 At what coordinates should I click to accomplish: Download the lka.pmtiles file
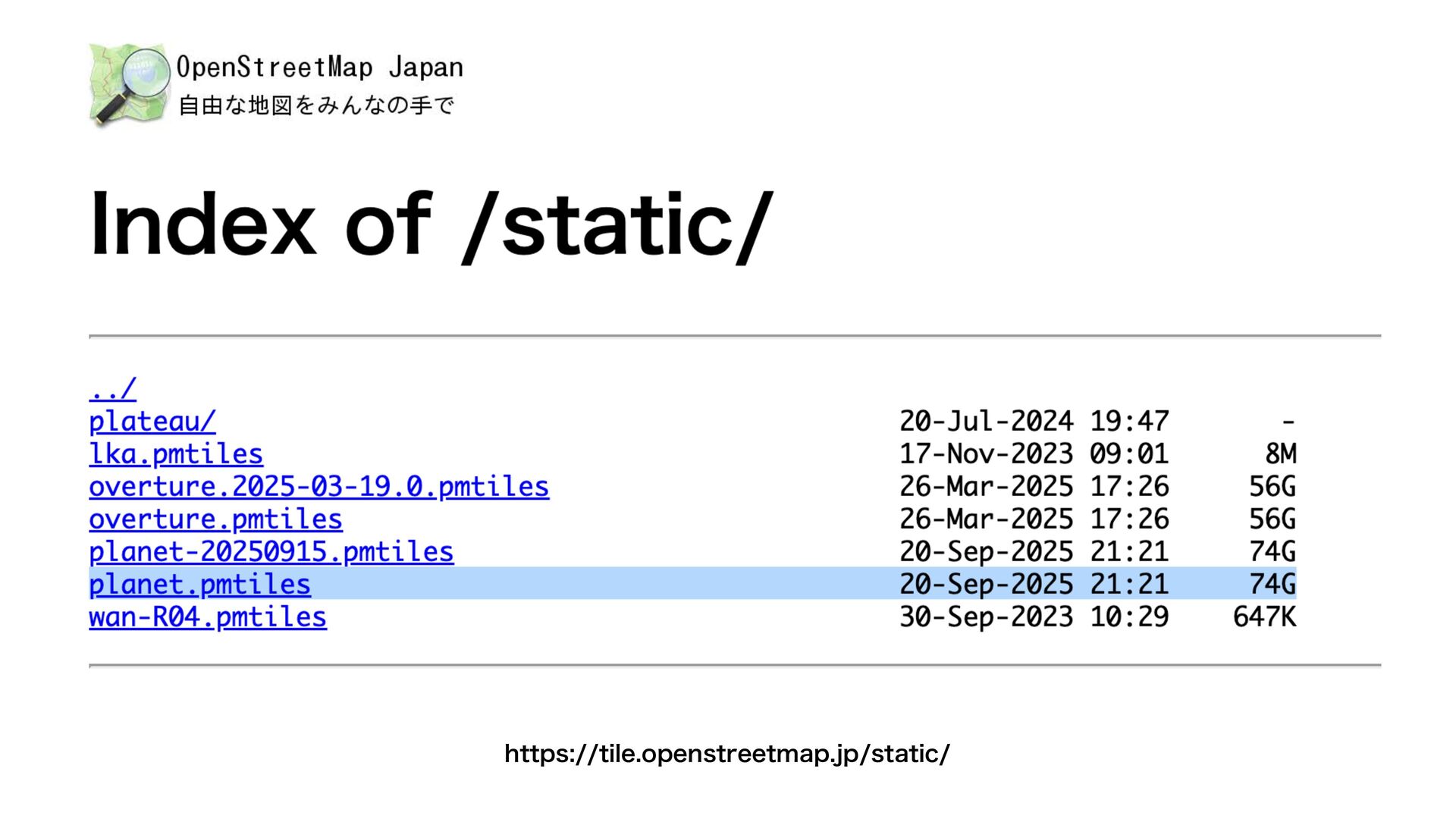pos(176,453)
